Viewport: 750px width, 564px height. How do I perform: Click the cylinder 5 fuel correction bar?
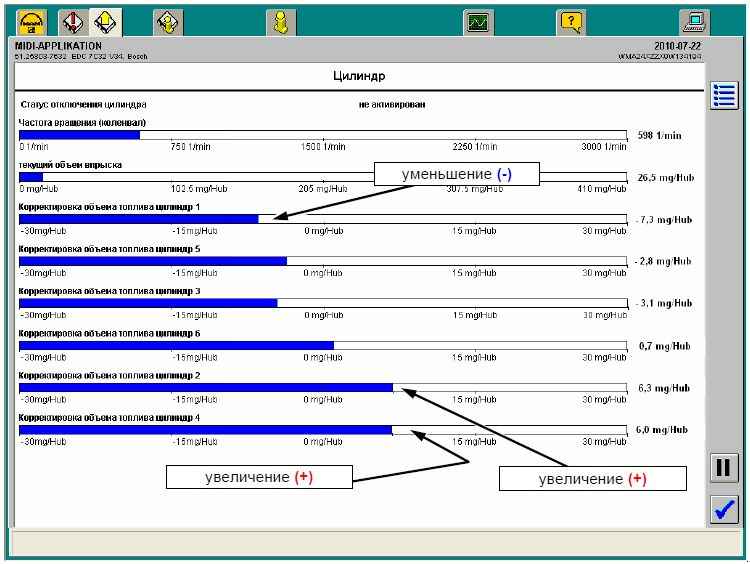(x=323, y=261)
